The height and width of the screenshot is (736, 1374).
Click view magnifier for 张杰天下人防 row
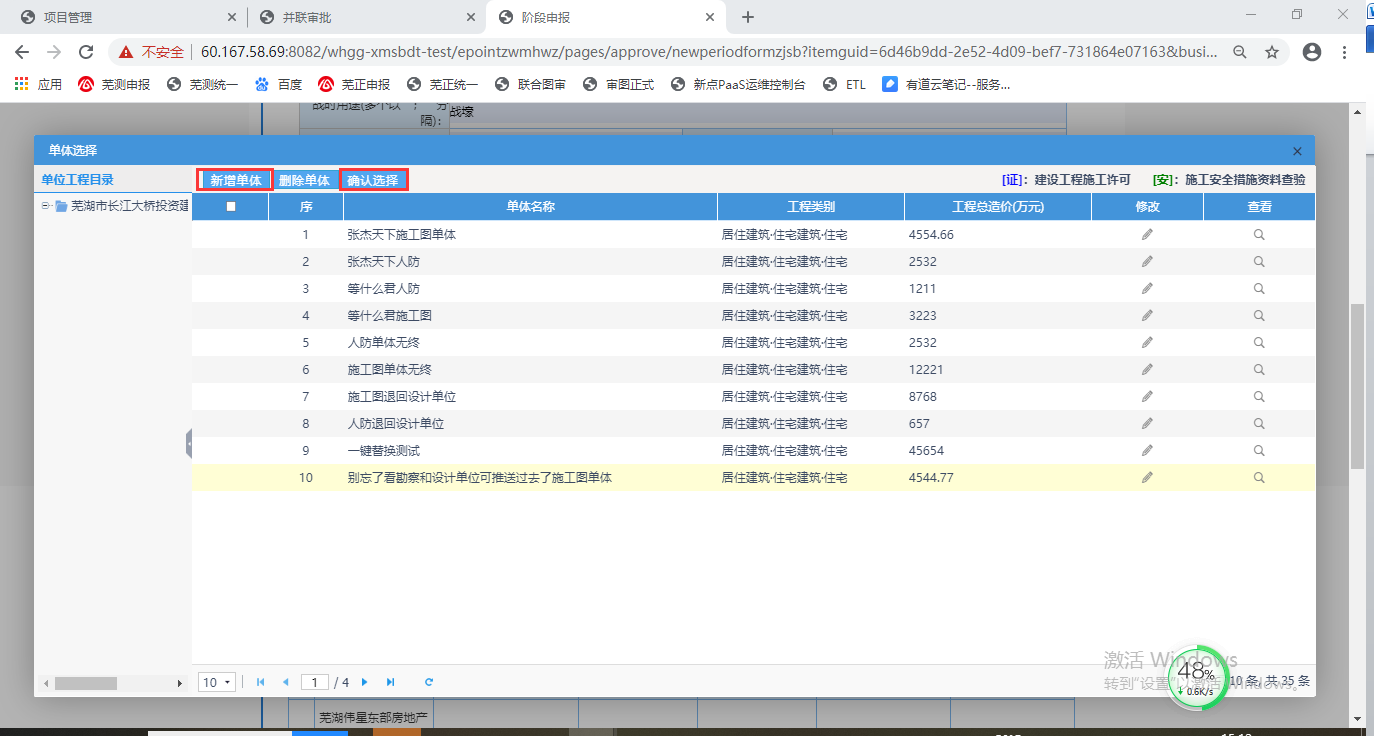pos(1259,261)
